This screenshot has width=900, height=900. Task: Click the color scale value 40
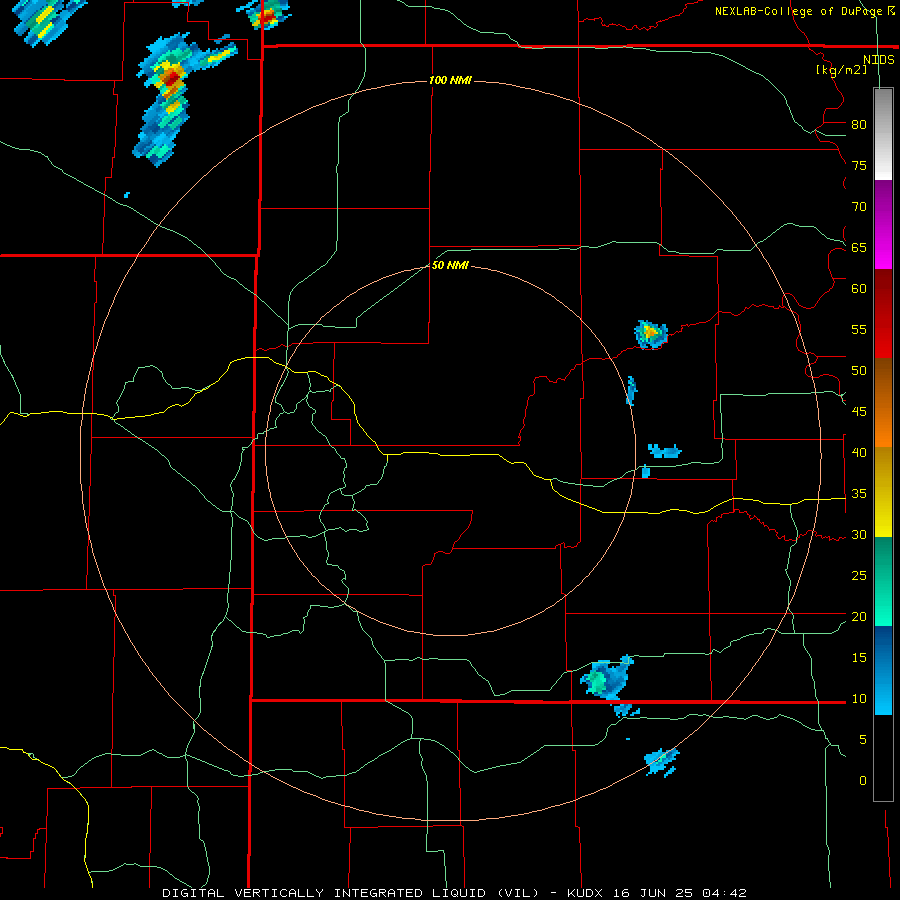pyautogui.click(x=859, y=453)
